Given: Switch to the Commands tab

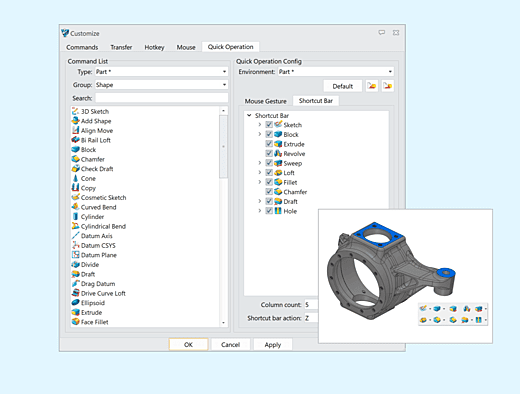Looking at the screenshot, I should point(82,47).
